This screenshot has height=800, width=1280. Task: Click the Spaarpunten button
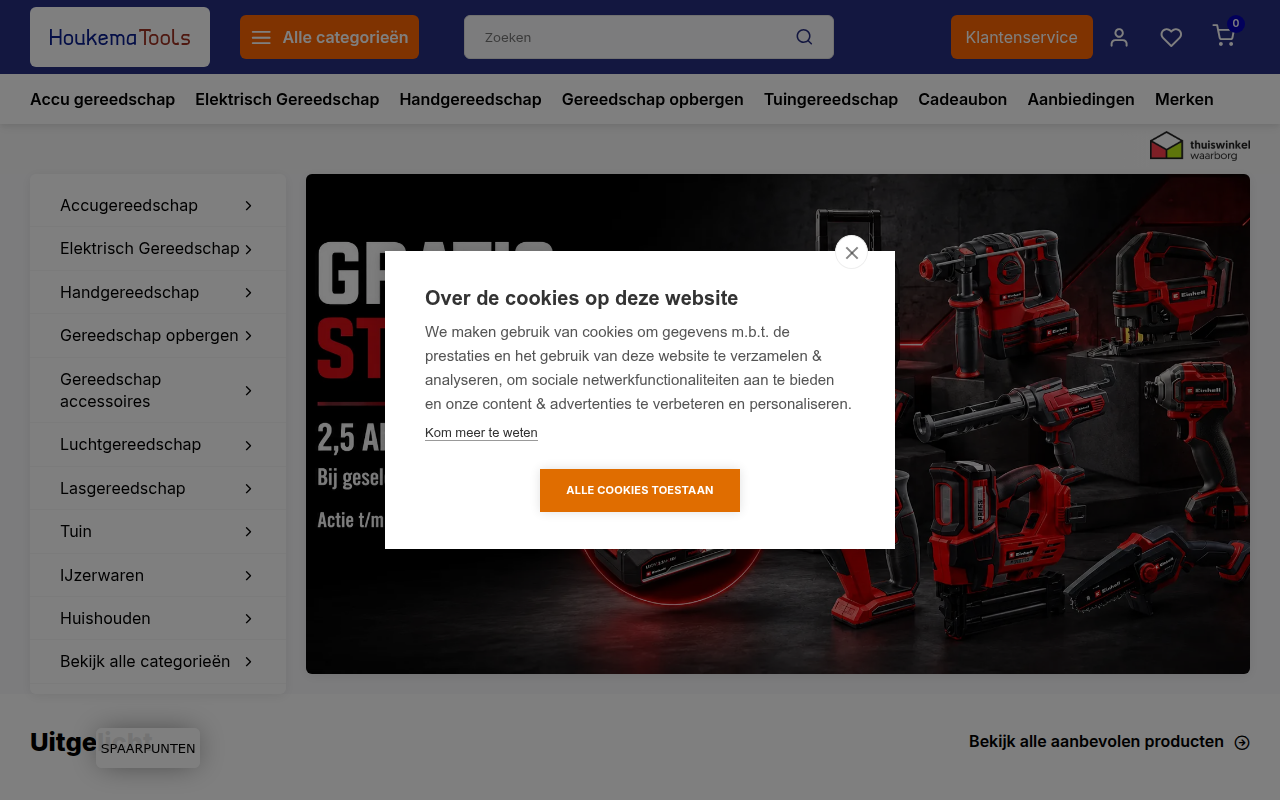(x=148, y=748)
